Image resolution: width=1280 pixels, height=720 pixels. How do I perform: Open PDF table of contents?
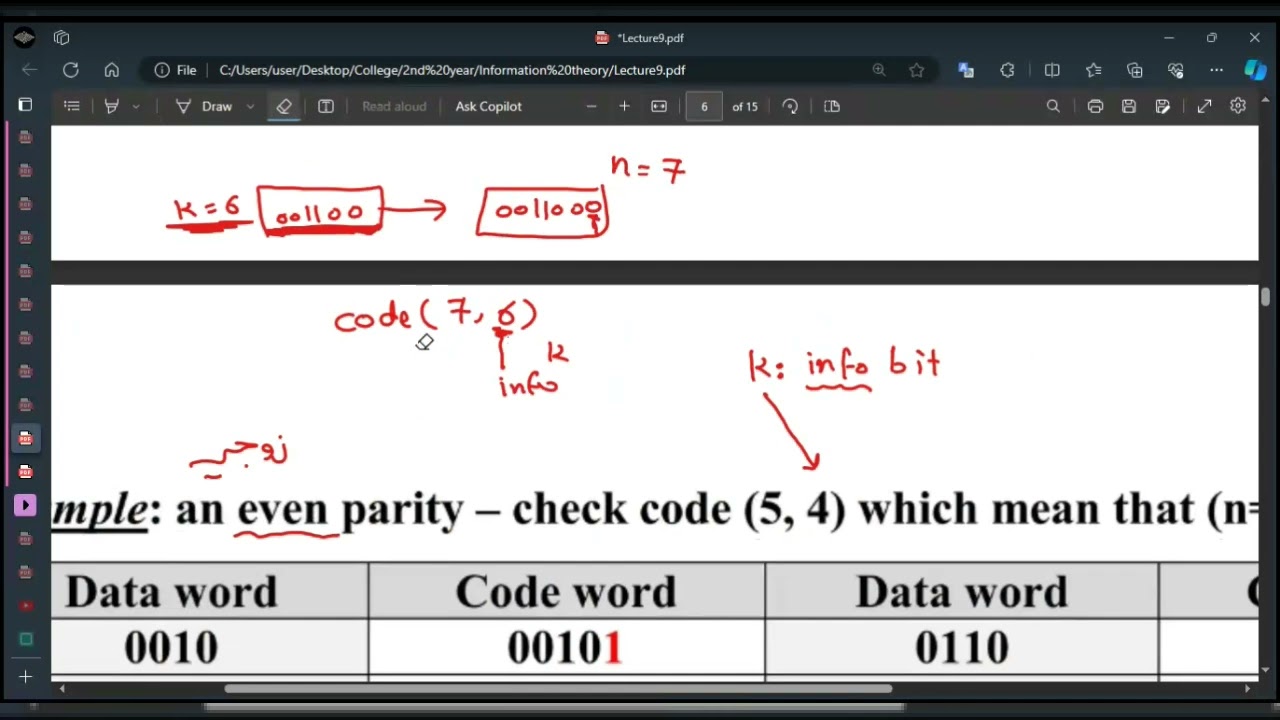[72, 106]
